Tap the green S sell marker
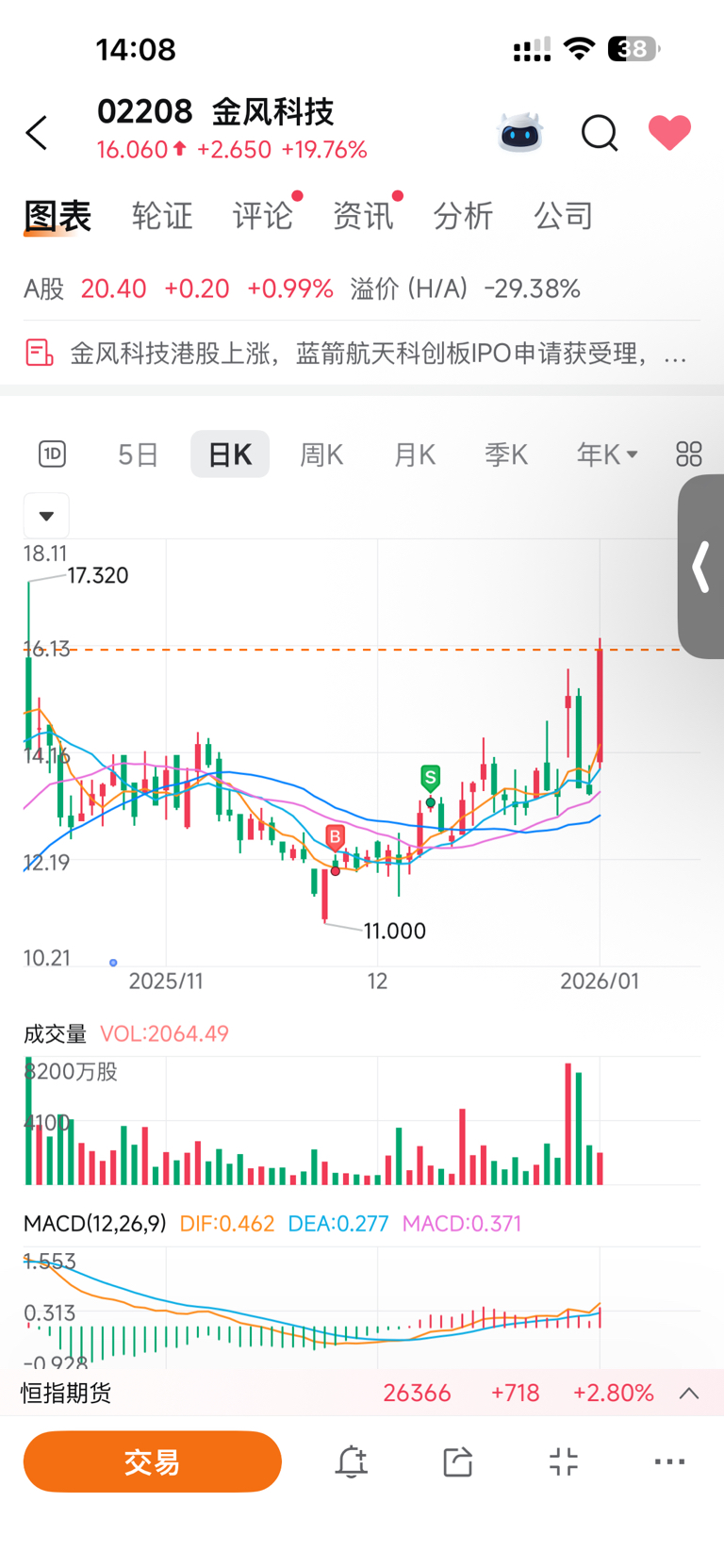The height and width of the screenshot is (1568, 724). tap(431, 779)
